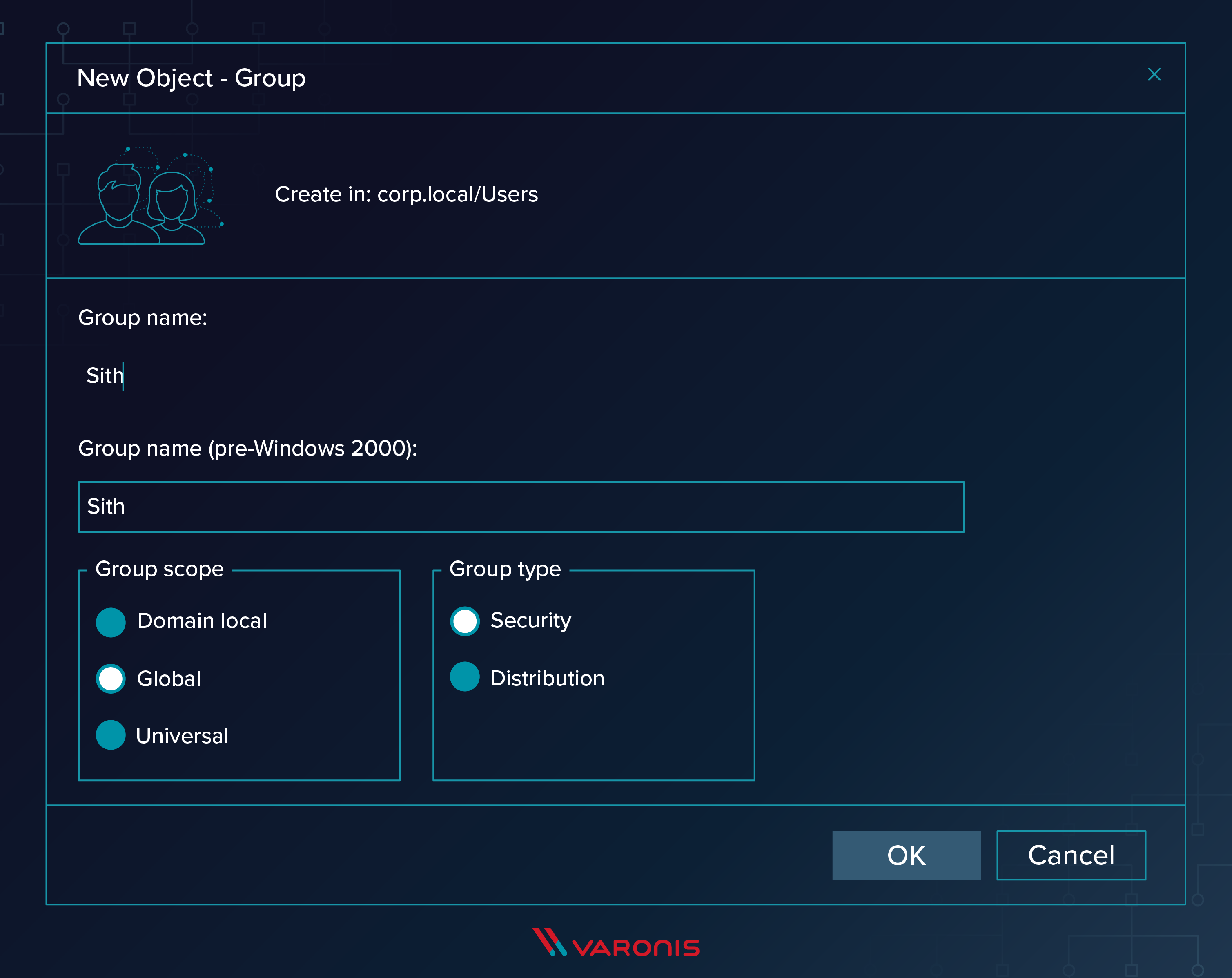Click the group users icon in header
Image resolution: width=1232 pixels, height=978 pixels.
145,195
